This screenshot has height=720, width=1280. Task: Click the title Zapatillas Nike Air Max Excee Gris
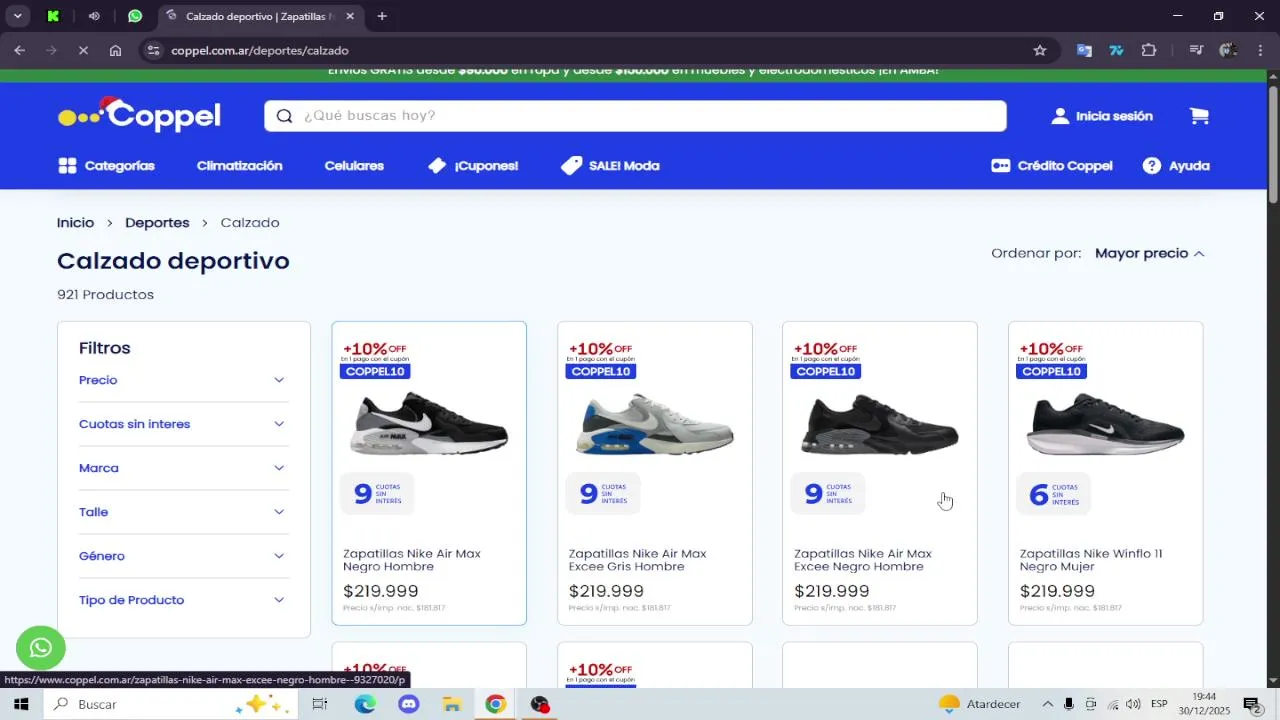638,560
